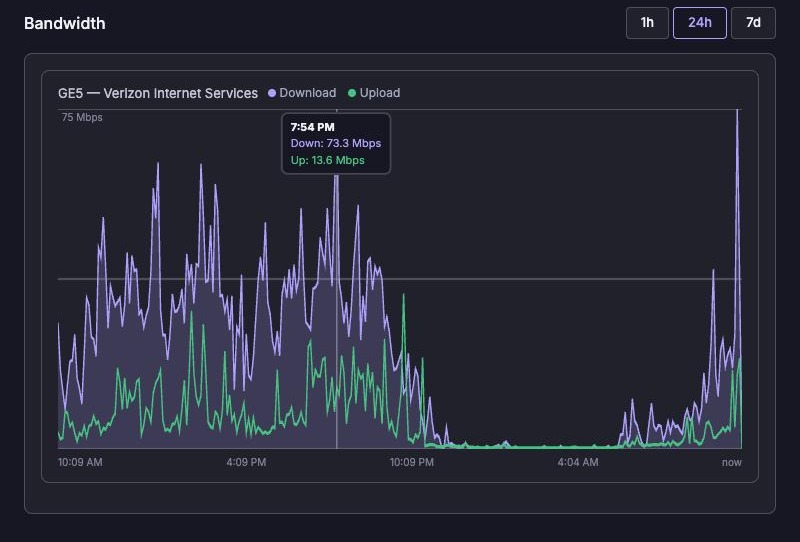Click the green Upload legend dot
Screen dimensions: 800x542
(x=352, y=93)
